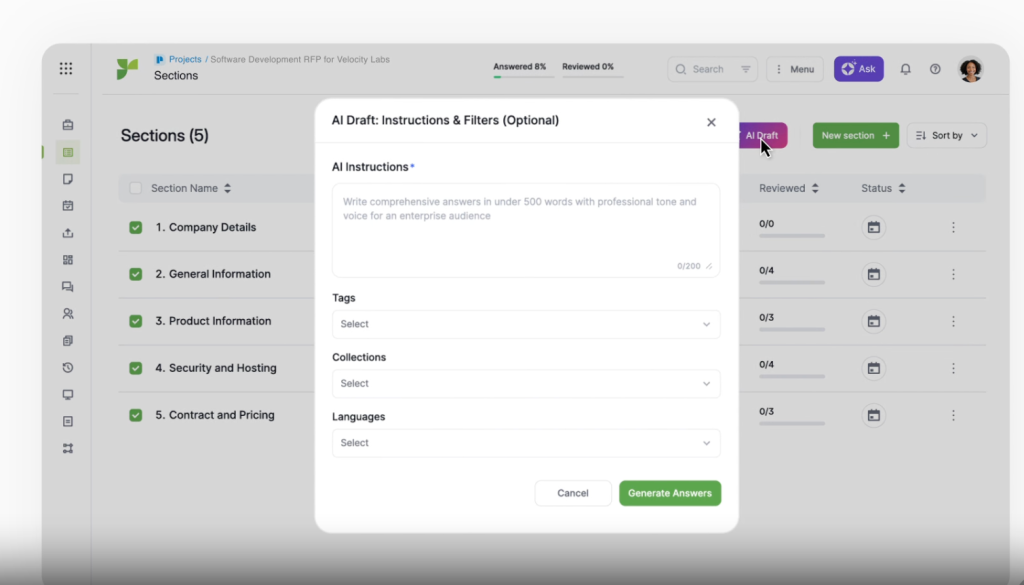Image resolution: width=1024 pixels, height=585 pixels.
Task: Open the calendar tasks icon in sidebar
Action: point(67,205)
